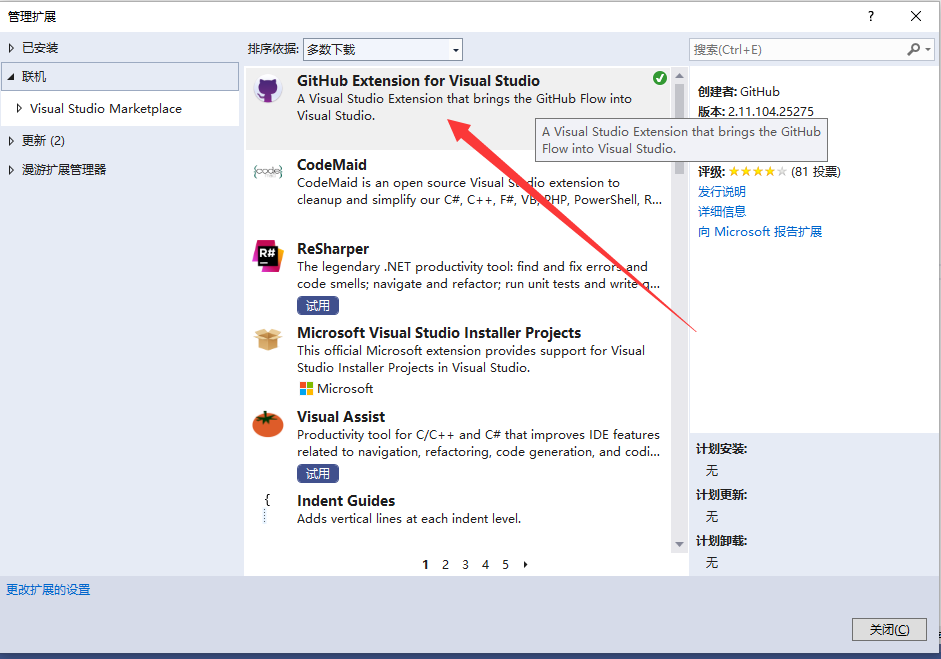
Task: Click in the 搜索(Ctrl+E) search box
Action: [x=797, y=49]
